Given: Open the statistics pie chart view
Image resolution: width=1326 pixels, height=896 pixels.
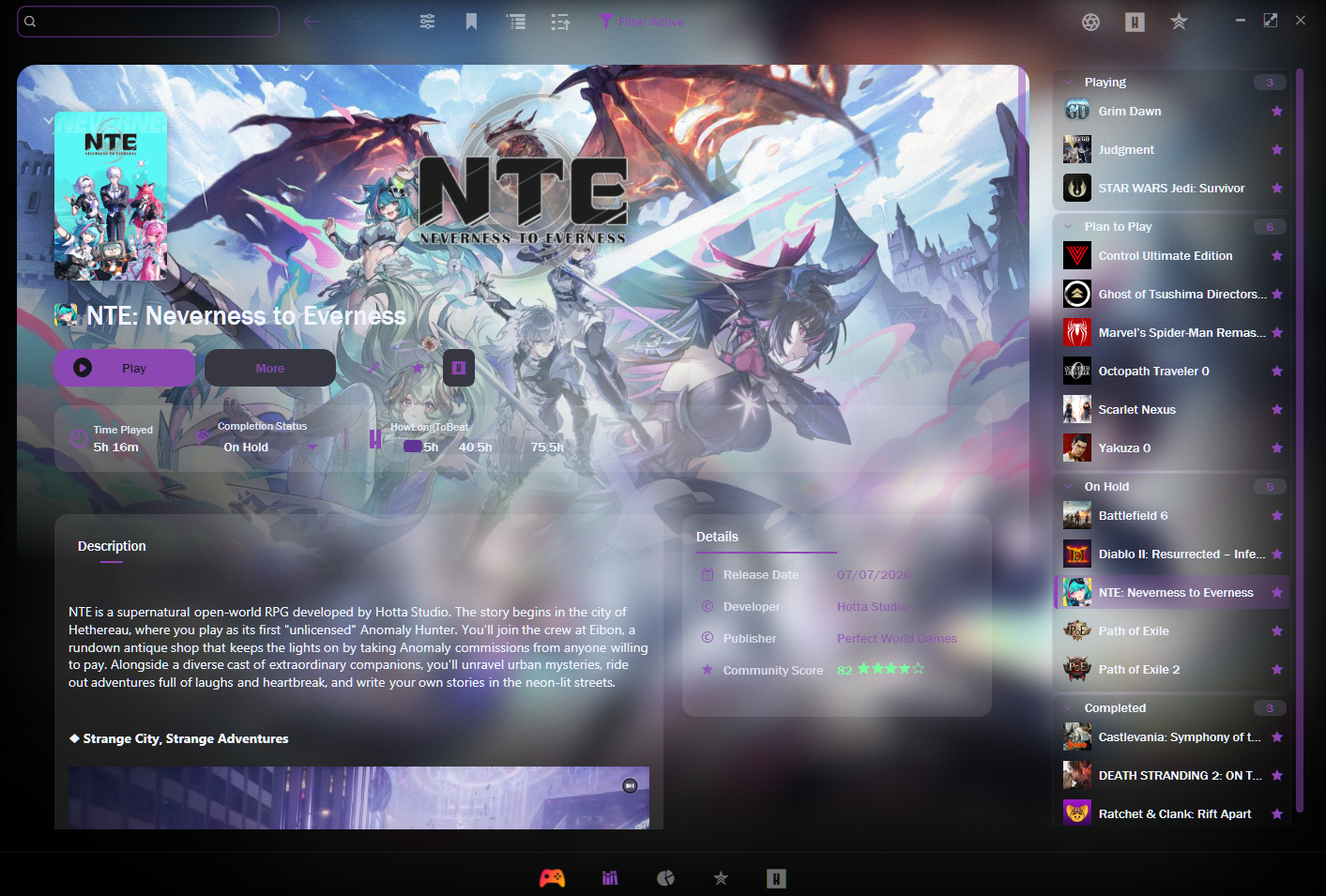Looking at the screenshot, I should point(665,878).
